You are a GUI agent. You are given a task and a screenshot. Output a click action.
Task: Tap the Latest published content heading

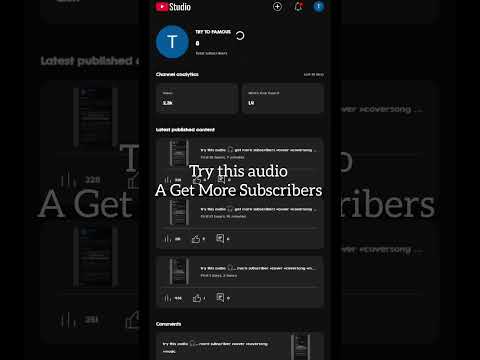pos(185,130)
